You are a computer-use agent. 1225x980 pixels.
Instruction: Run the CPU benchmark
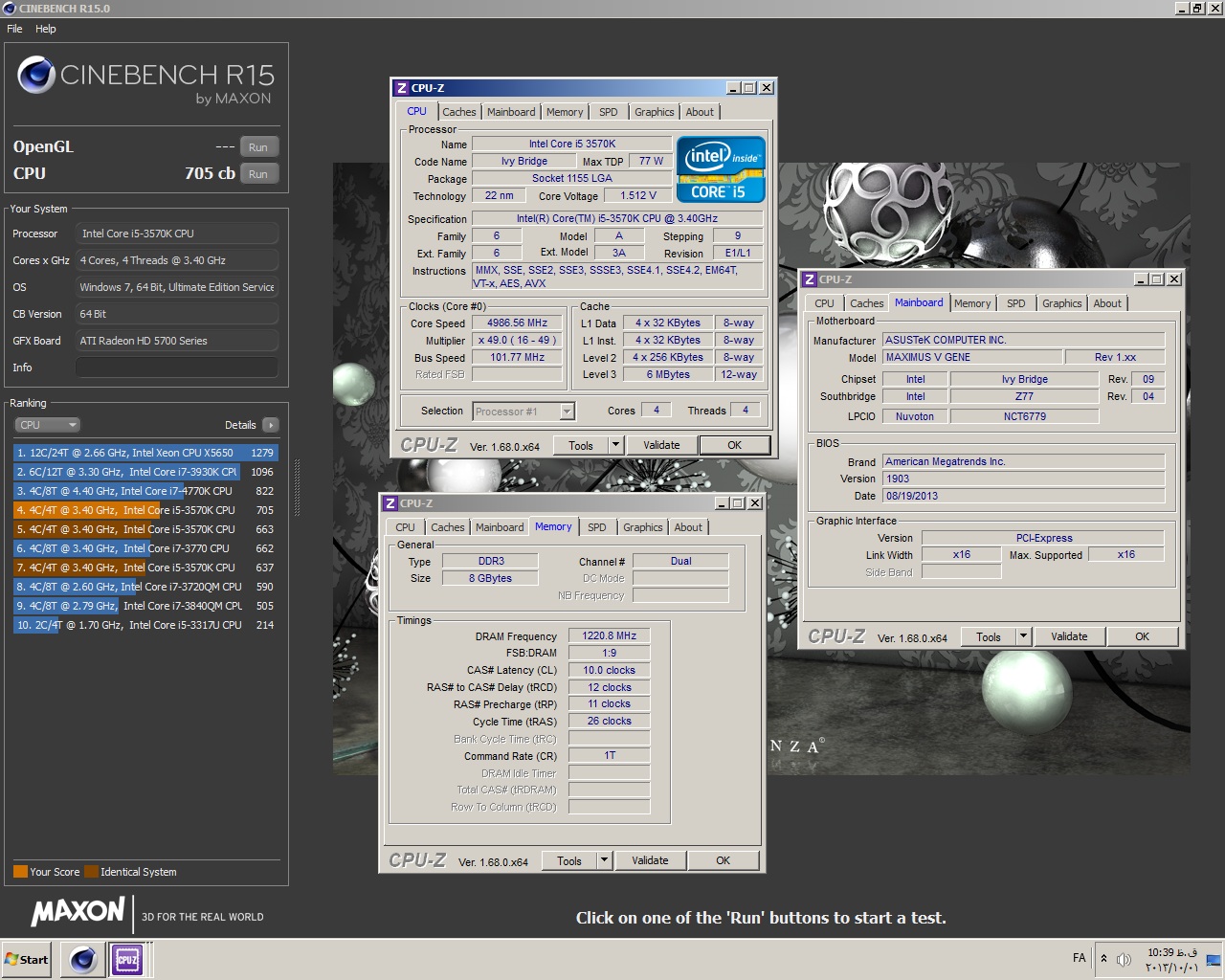click(258, 174)
